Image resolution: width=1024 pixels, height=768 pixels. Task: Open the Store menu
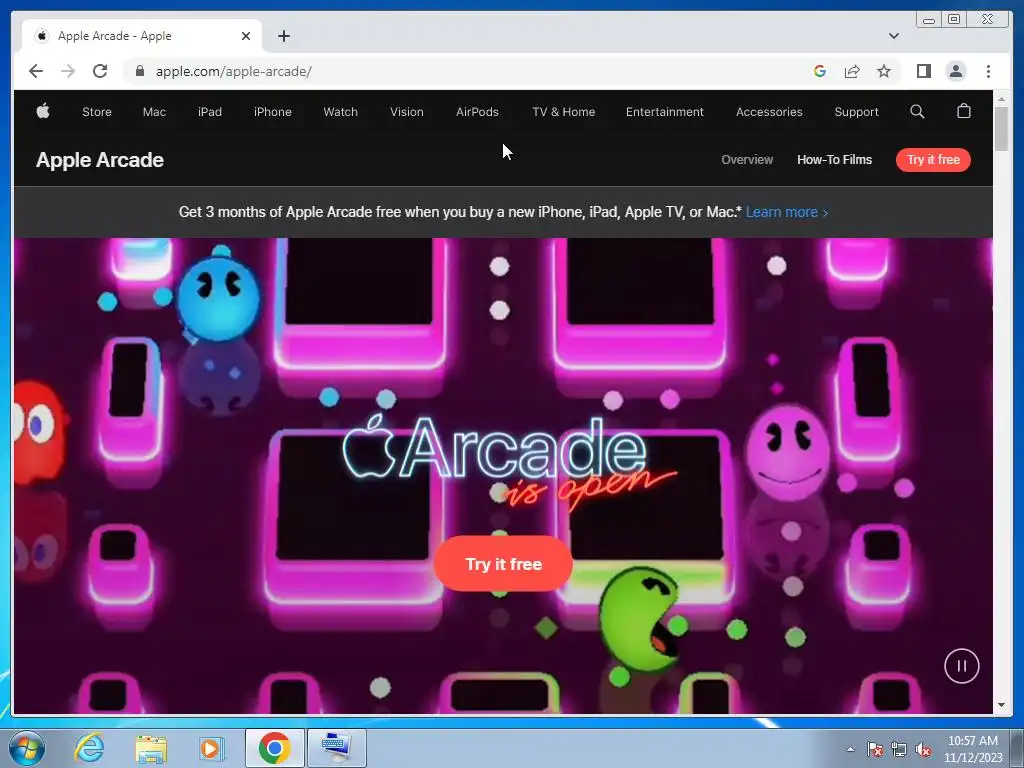pyautogui.click(x=97, y=112)
